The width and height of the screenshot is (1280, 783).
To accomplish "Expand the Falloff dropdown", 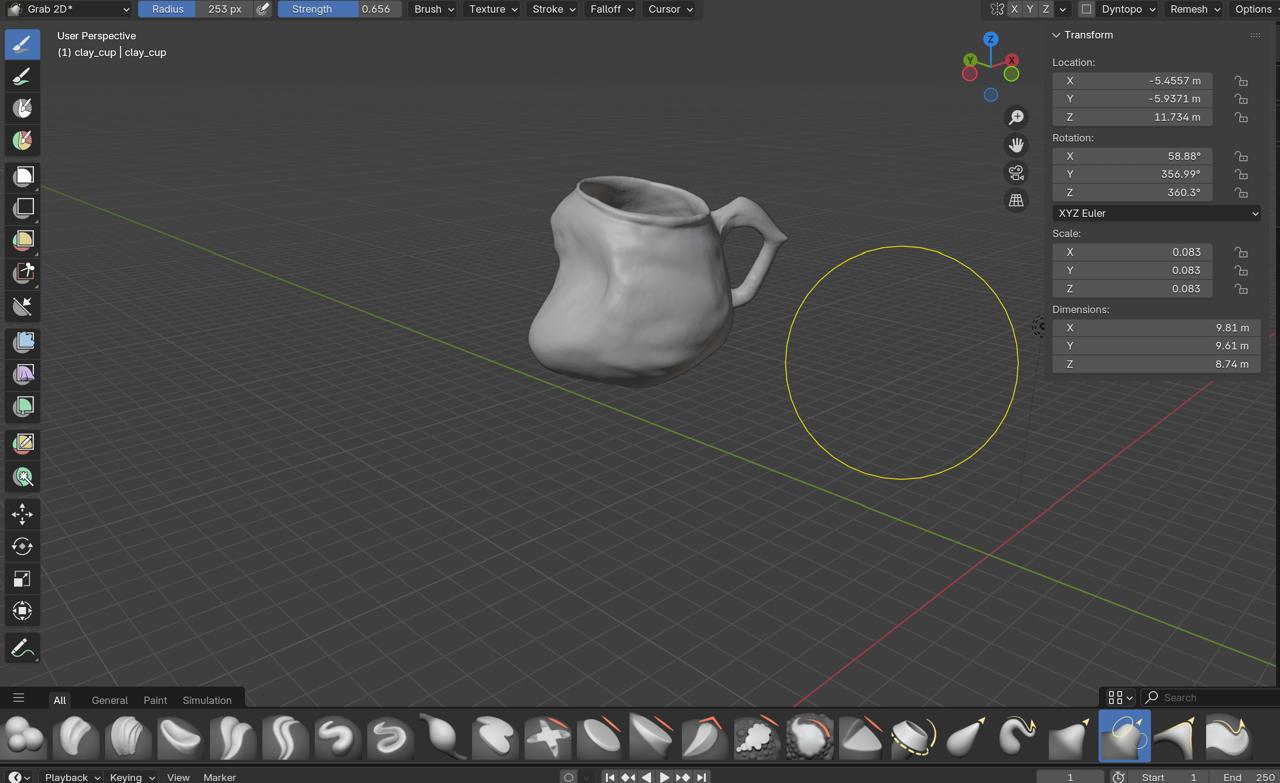I will pyautogui.click(x=611, y=9).
